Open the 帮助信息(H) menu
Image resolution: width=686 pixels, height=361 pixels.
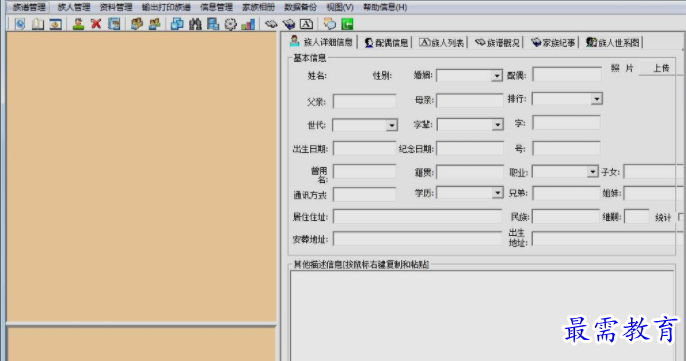[x=385, y=7]
